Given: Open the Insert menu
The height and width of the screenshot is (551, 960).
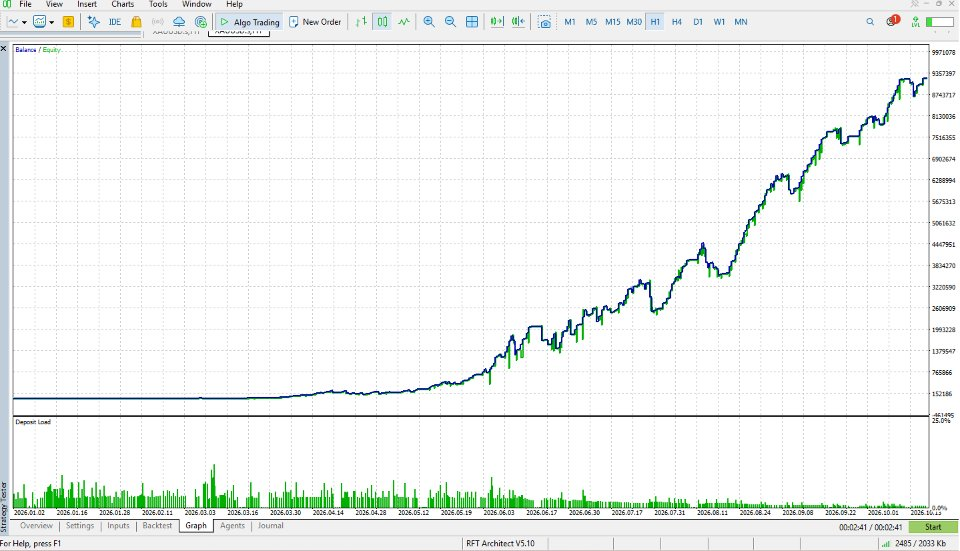Looking at the screenshot, I should [x=87, y=4].
